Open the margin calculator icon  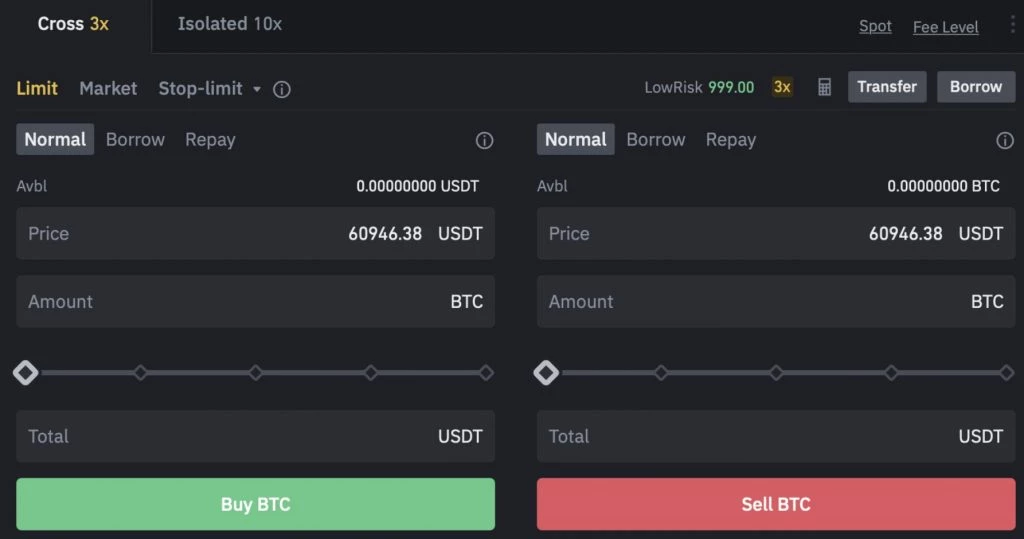824,87
